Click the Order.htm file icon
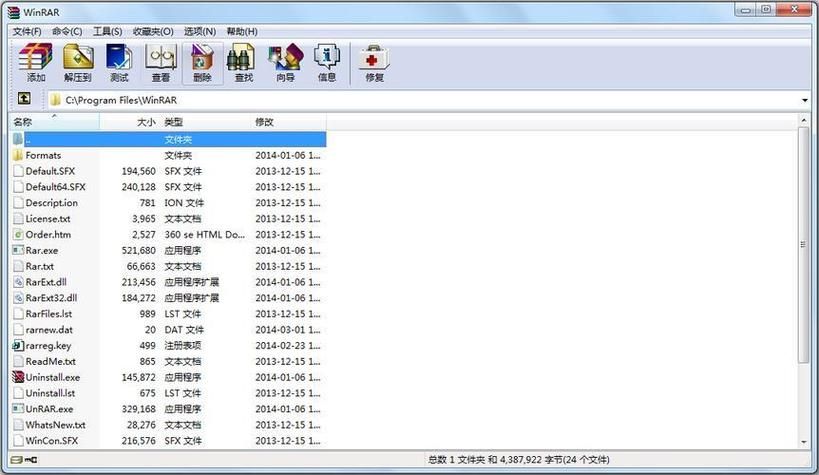This screenshot has height=475, width=819. point(18,234)
